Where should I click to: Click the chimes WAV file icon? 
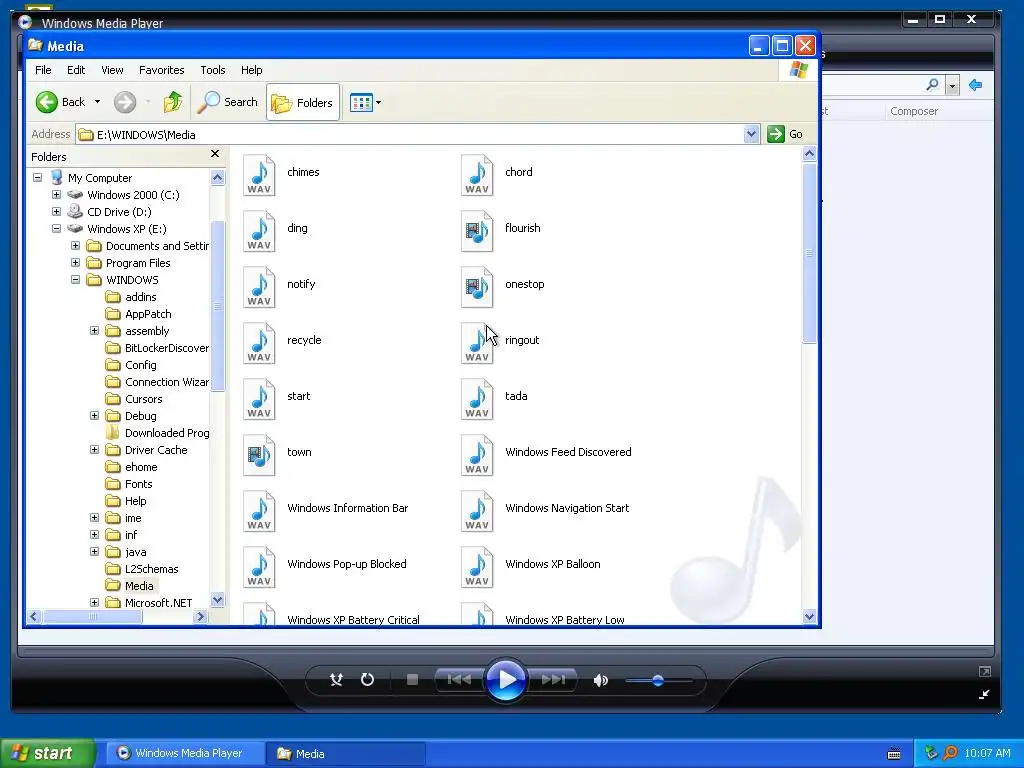[x=259, y=175]
